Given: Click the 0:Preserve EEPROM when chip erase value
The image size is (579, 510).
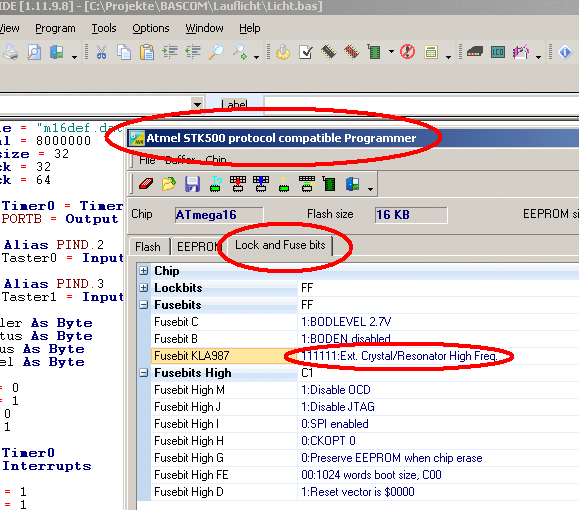Looking at the screenshot, I should click(x=392, y=458).
